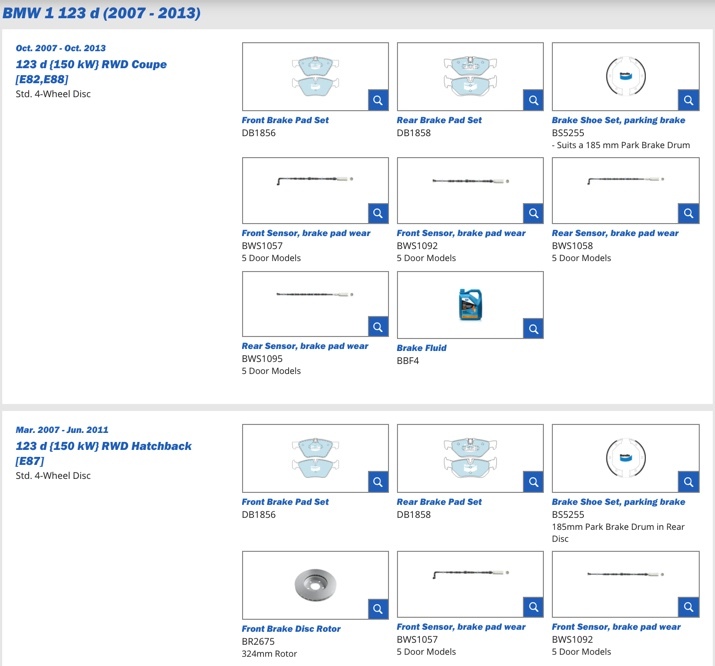Zoom the Coupe parking brake shoe set image
Viewport: 715px width, 666px height.
pos(689,100)
